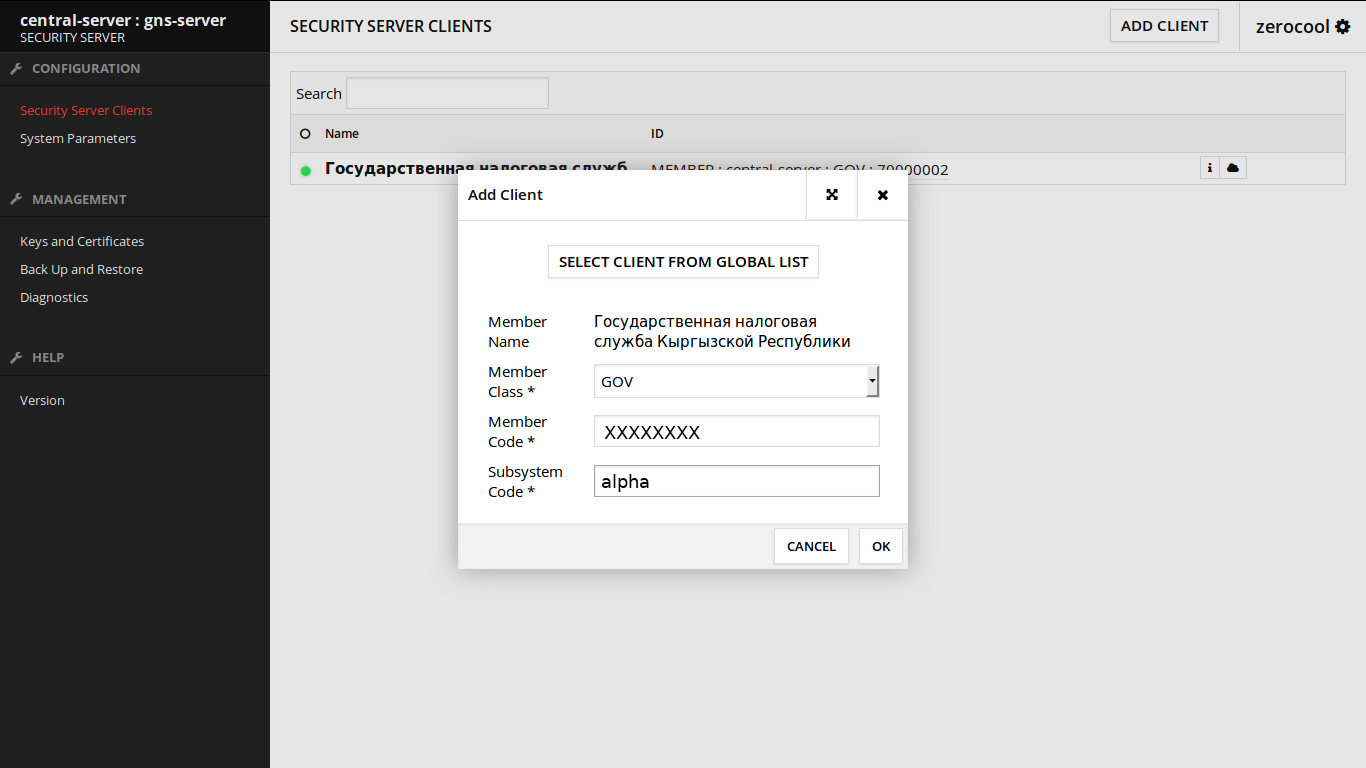Screen dimensions: 1366x768
Task: Click wrench icon beside Configuration heading
Action: tap(16, 69)
